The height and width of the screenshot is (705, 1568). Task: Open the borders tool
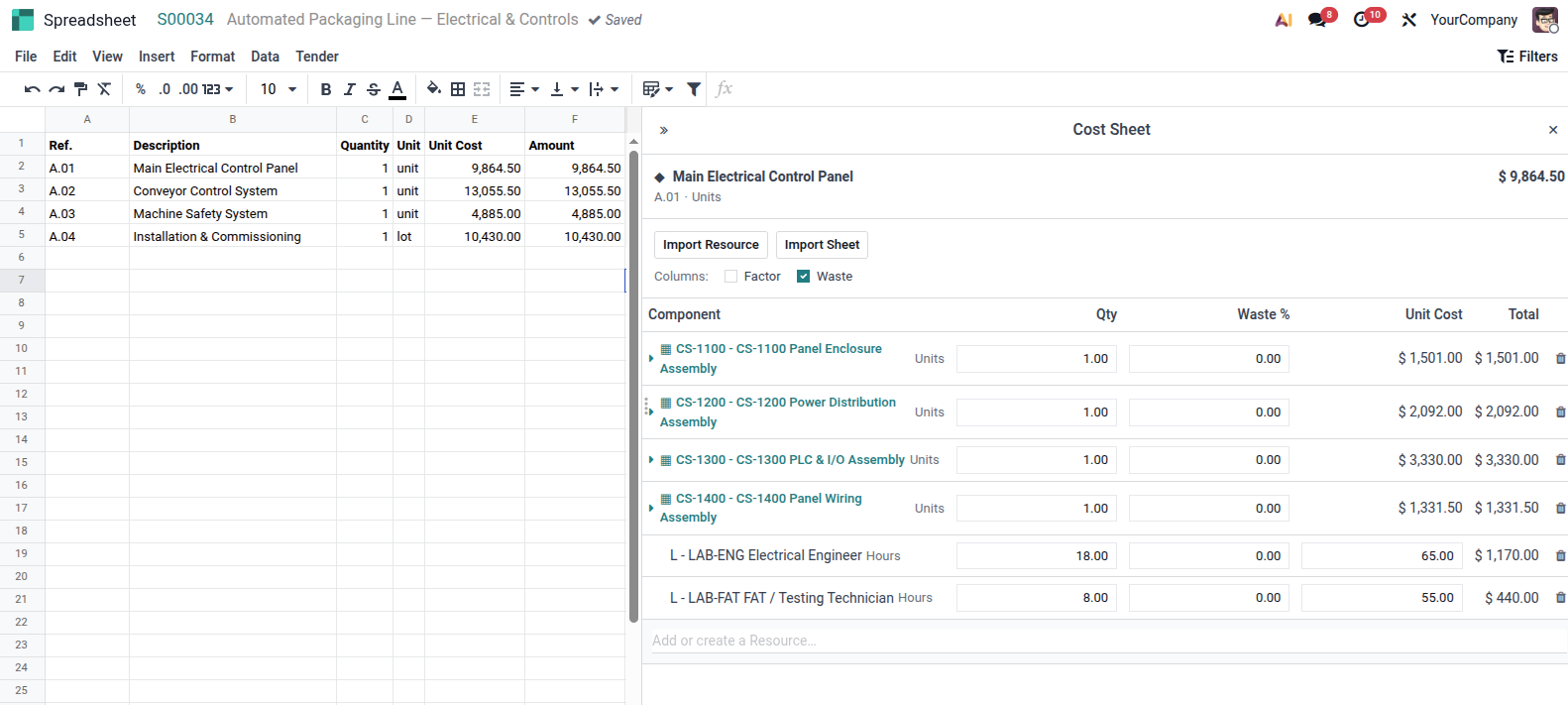(x=458, y=89)
